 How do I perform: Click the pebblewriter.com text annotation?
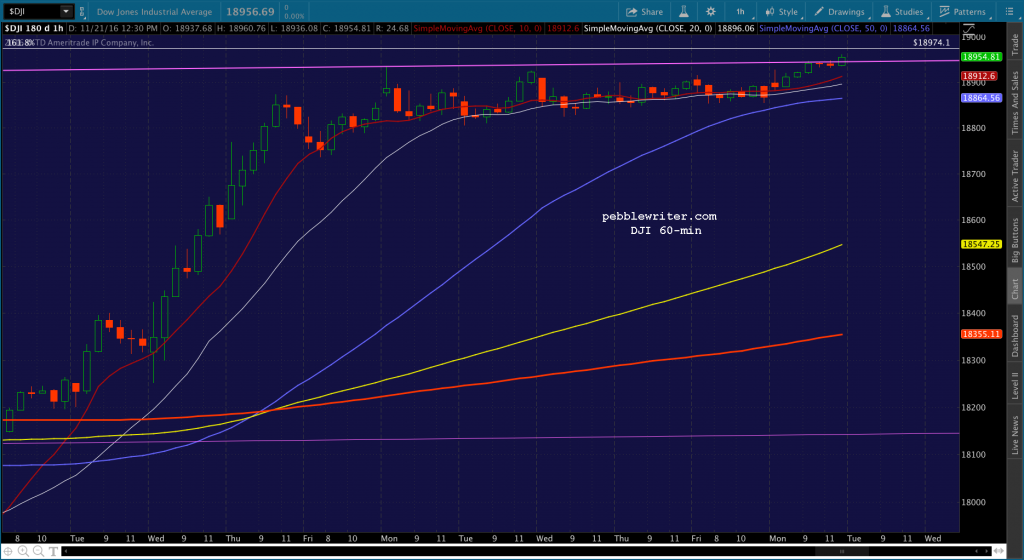point(659,217)
